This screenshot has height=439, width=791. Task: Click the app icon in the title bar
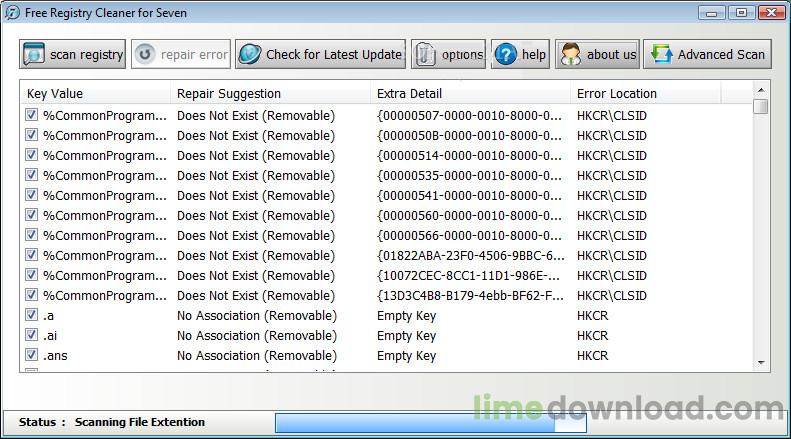pyautogui.click(x=12, y=13)
